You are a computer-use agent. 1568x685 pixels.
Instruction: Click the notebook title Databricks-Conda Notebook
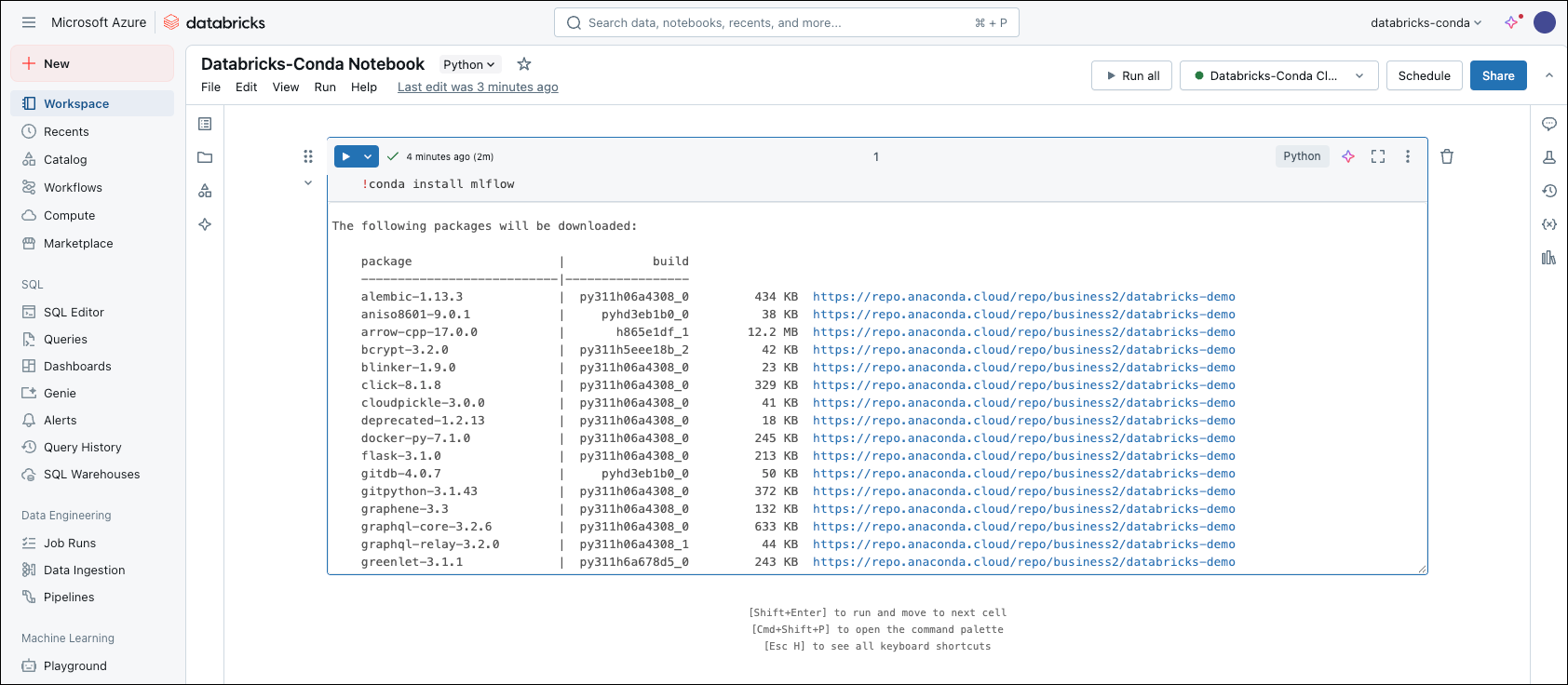coord(313,64)
